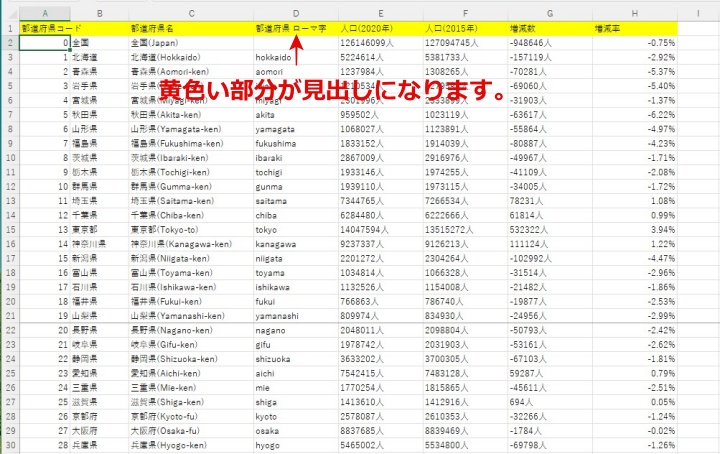This screenshot has height=454, width=720.
Task: Select cell yamagata in romaji column
Action: coord(296,129)
